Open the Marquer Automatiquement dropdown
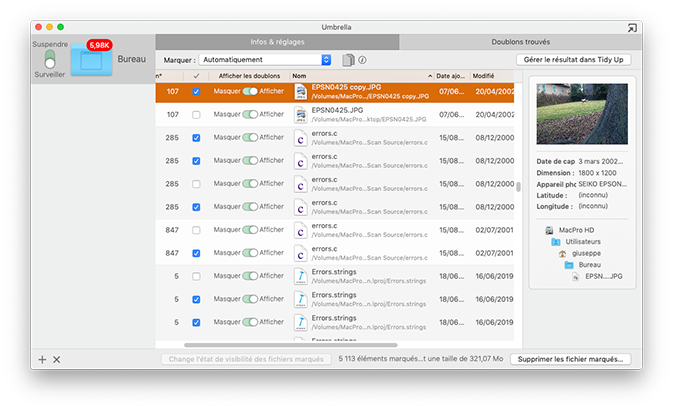 tap(265, 60)
